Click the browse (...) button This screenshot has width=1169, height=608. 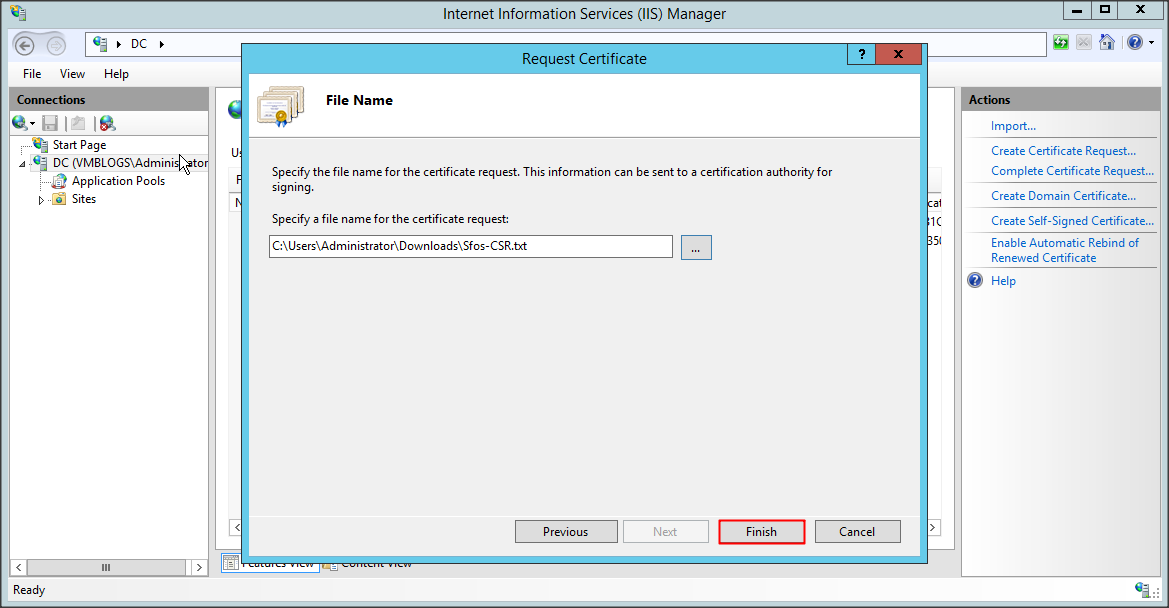[696, 247]
